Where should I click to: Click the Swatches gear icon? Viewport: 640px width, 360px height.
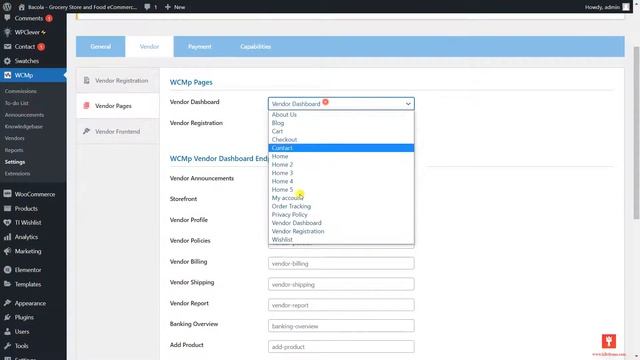pos(7,61)
